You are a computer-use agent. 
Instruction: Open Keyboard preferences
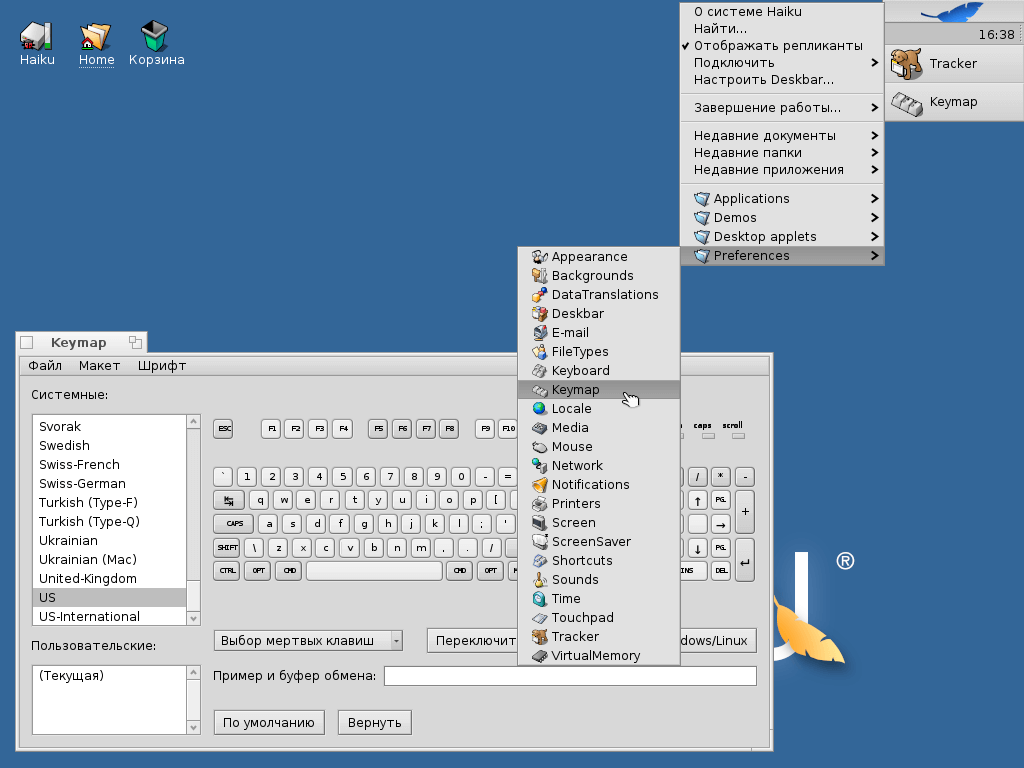pos(599,370)
